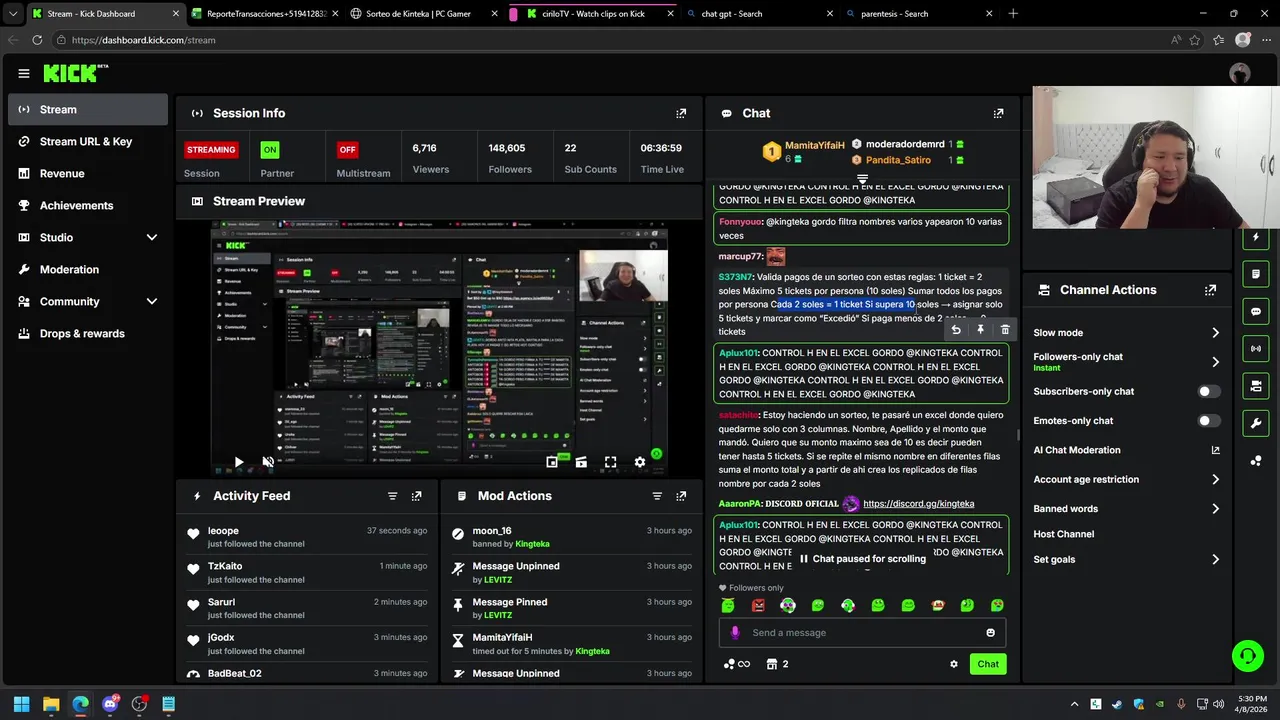Screen dimensions: 1280x720
Task: Click Host Channel action
Action: click(1063, 534)
